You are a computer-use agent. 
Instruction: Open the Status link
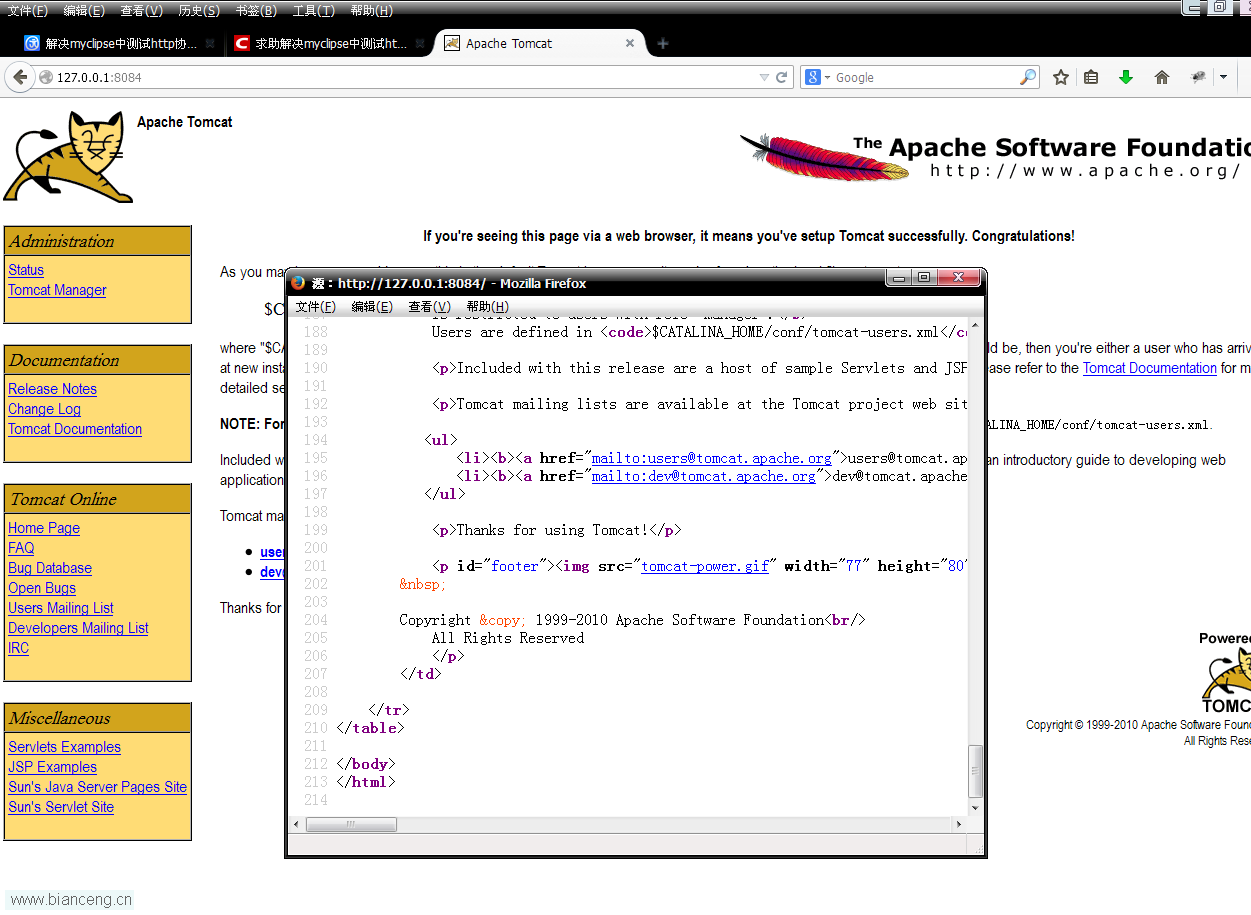[26, 270]
